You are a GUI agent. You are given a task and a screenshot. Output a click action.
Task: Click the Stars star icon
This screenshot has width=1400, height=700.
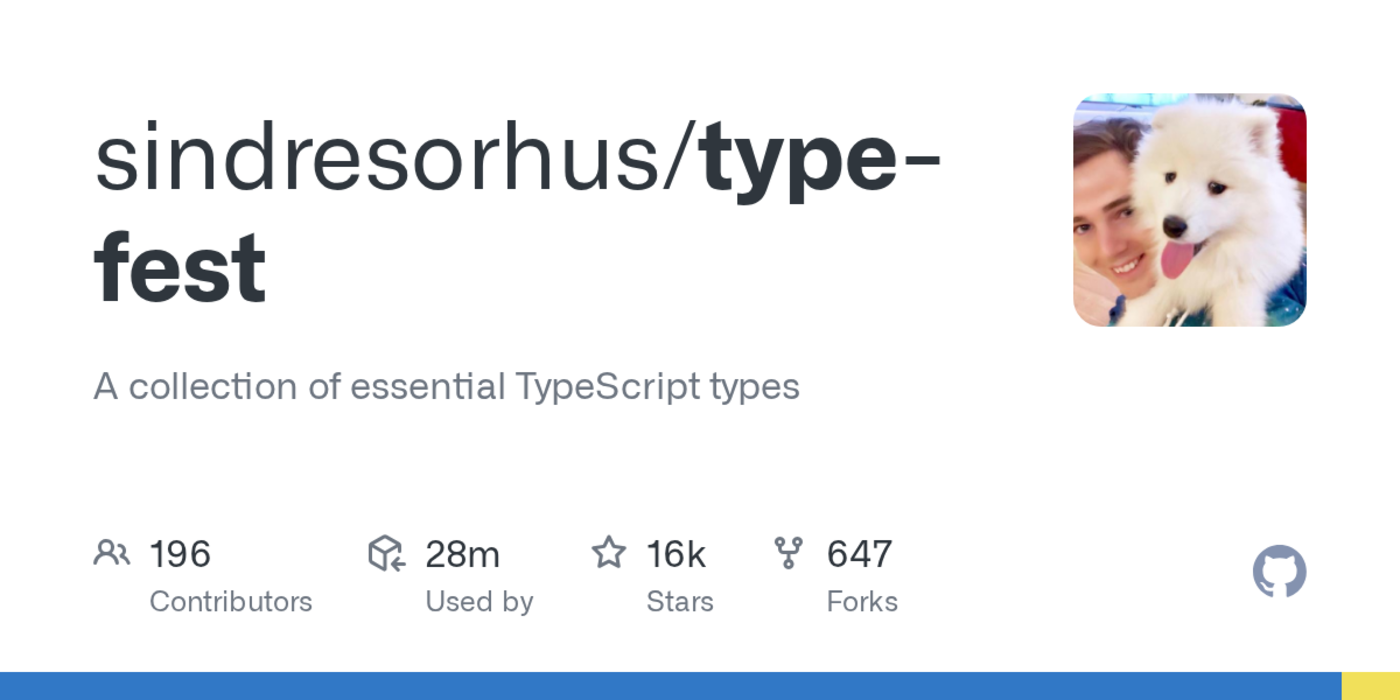coord(608,553)
